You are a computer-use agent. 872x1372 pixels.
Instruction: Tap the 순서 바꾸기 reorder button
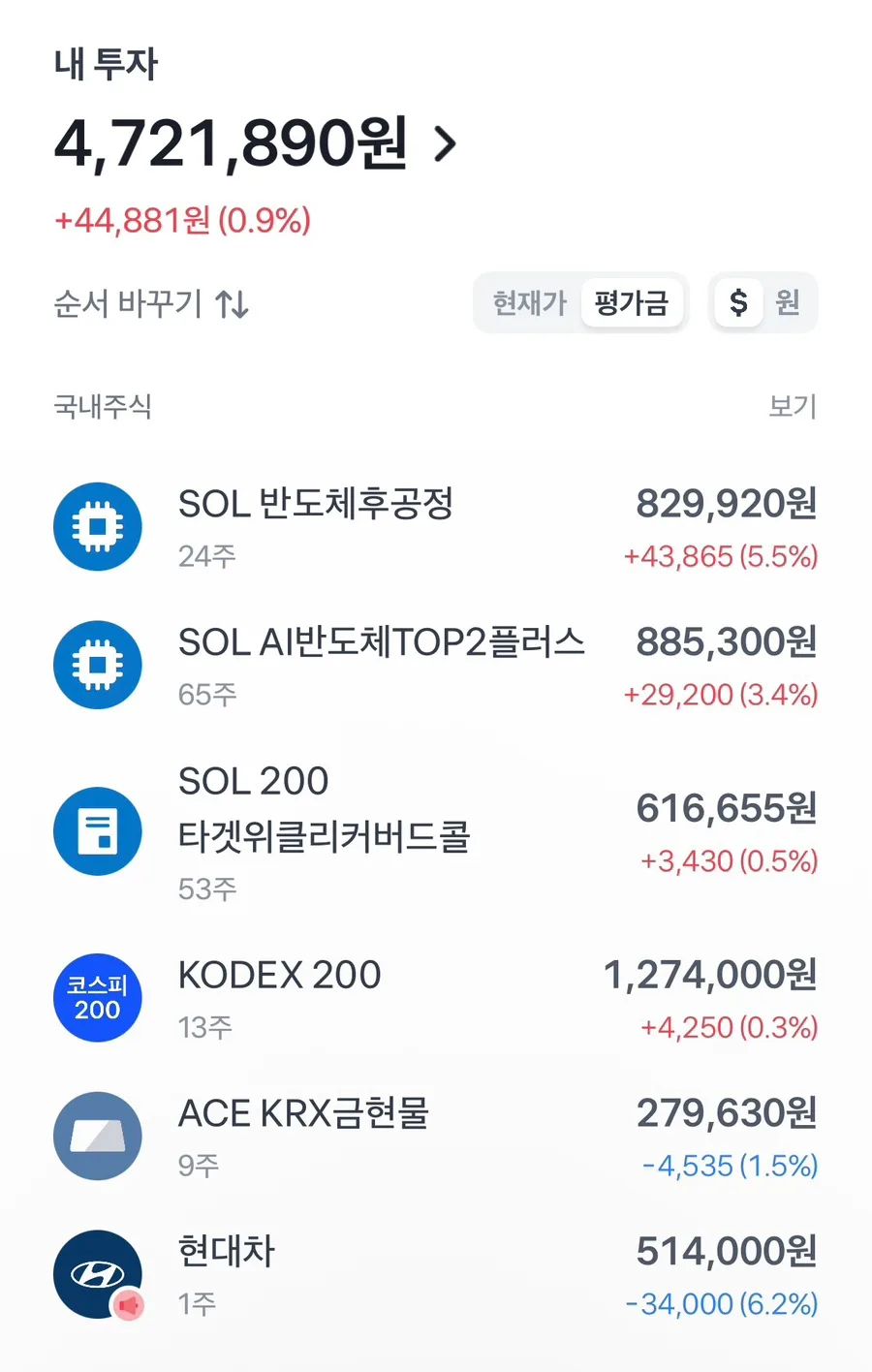151,304
